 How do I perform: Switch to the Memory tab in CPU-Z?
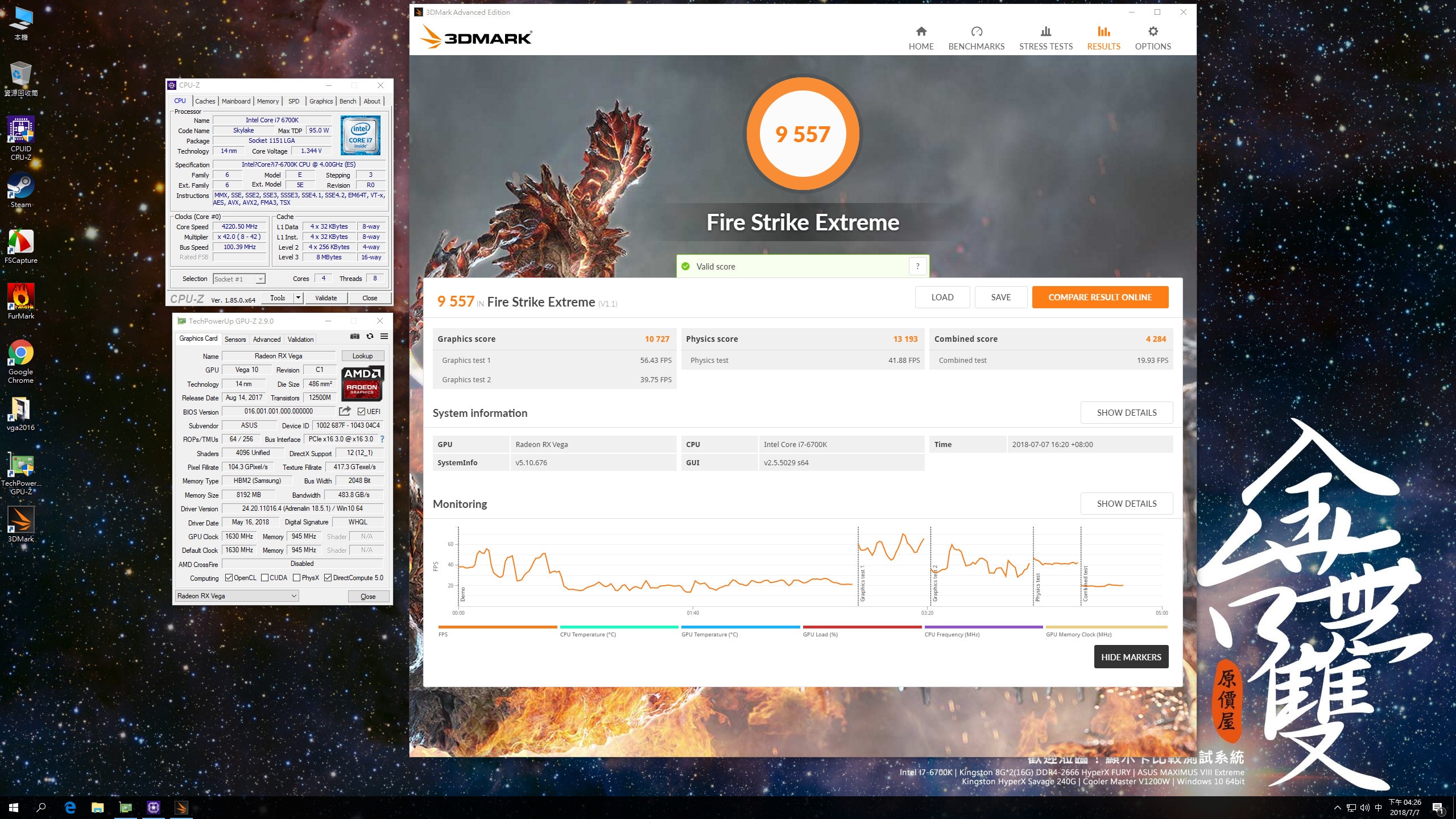pyautogui.click(x=267, y=101)
